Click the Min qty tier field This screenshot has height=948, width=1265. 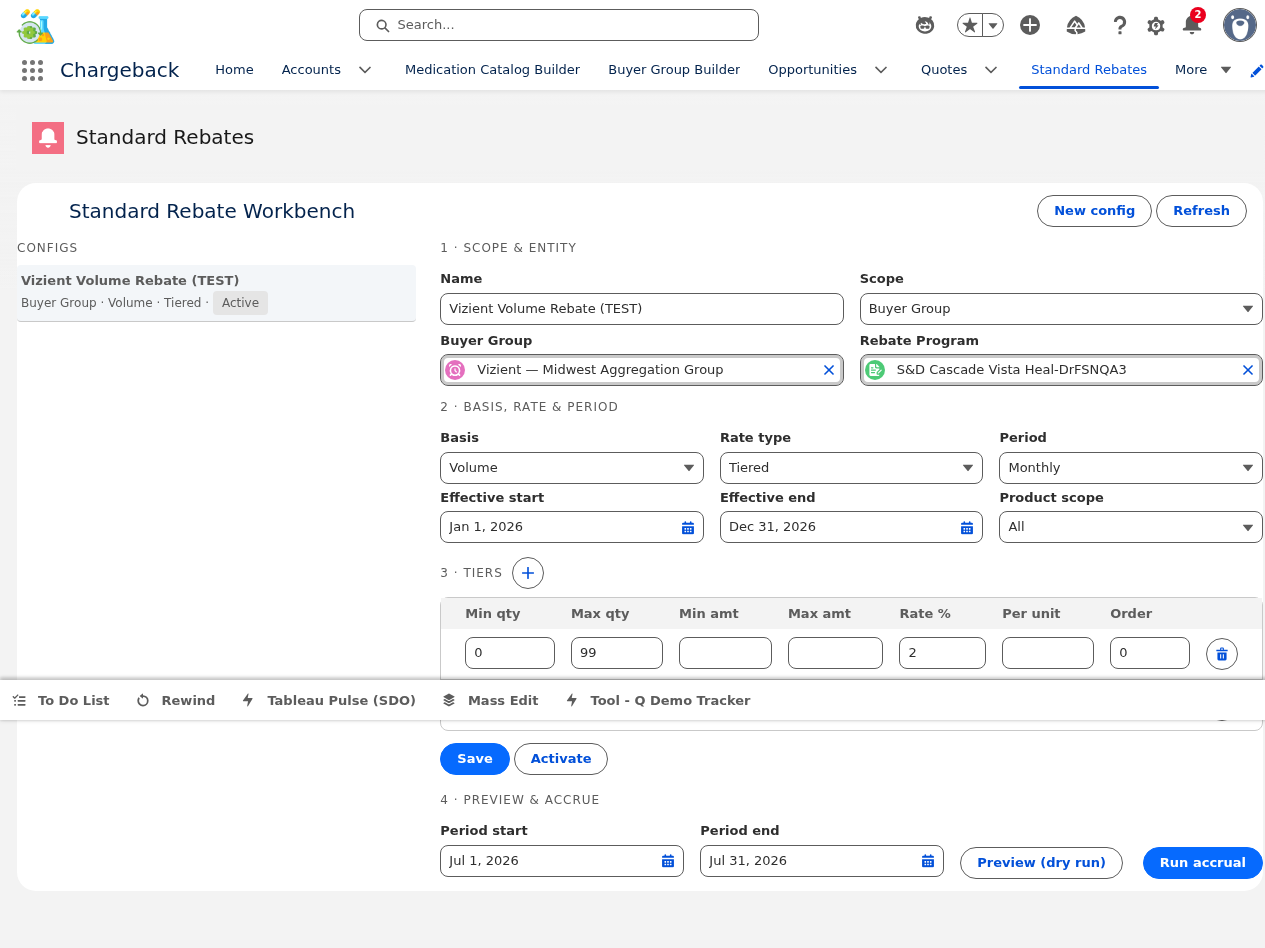tap(510, 653)
